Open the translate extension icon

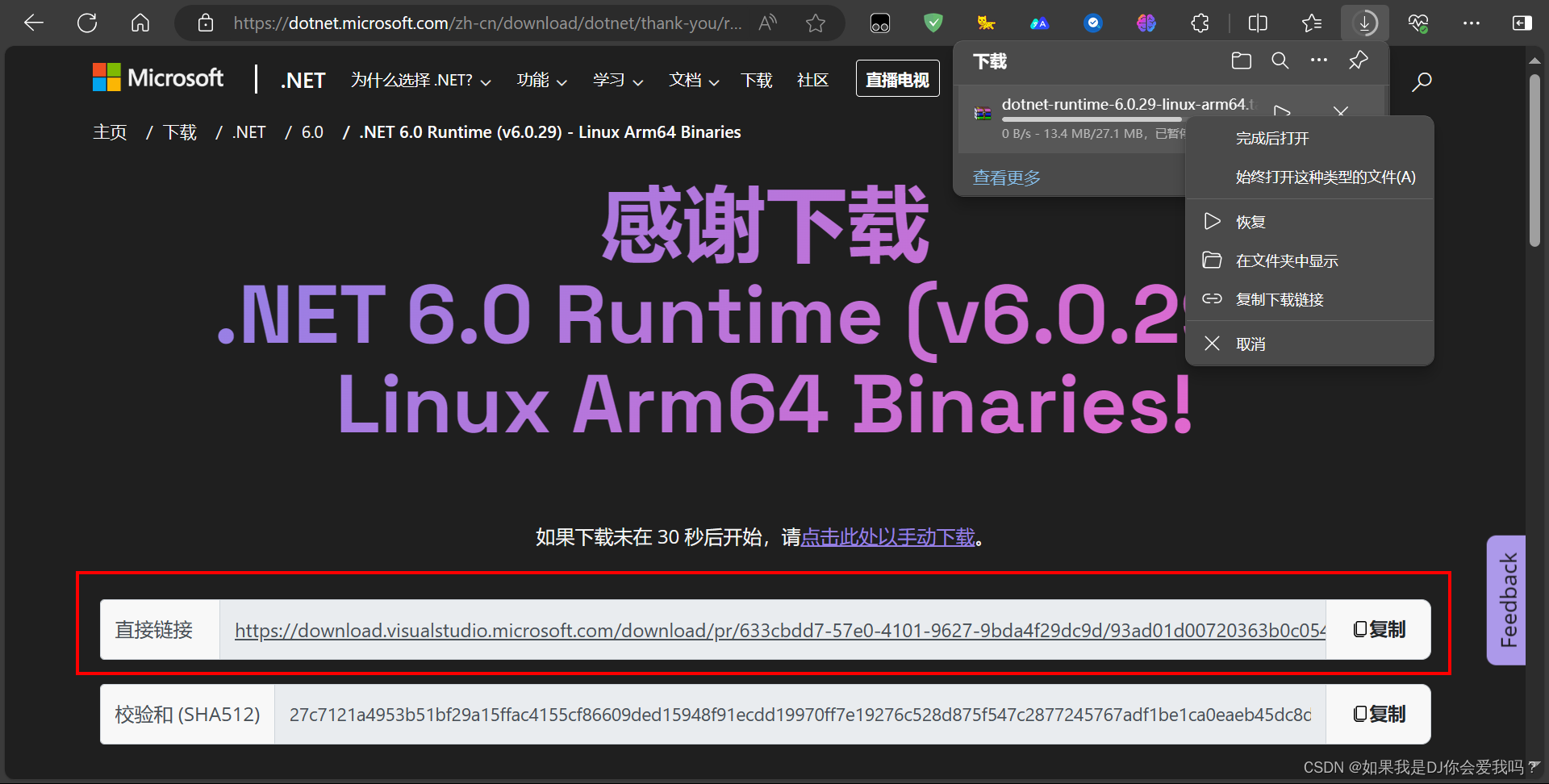[1039, 23]
